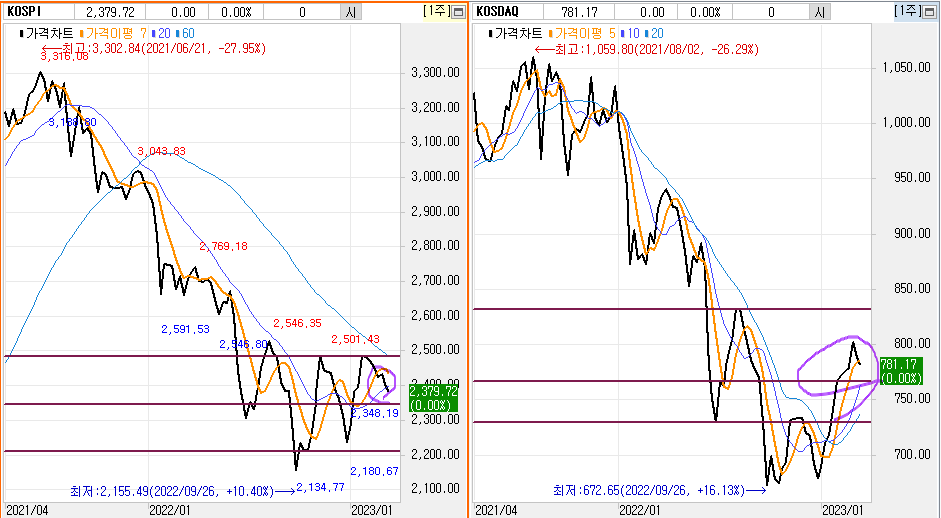Click the 60 moving average legend in KOSPI chart
Screen dimensions: 941x518
coord(185,34)
